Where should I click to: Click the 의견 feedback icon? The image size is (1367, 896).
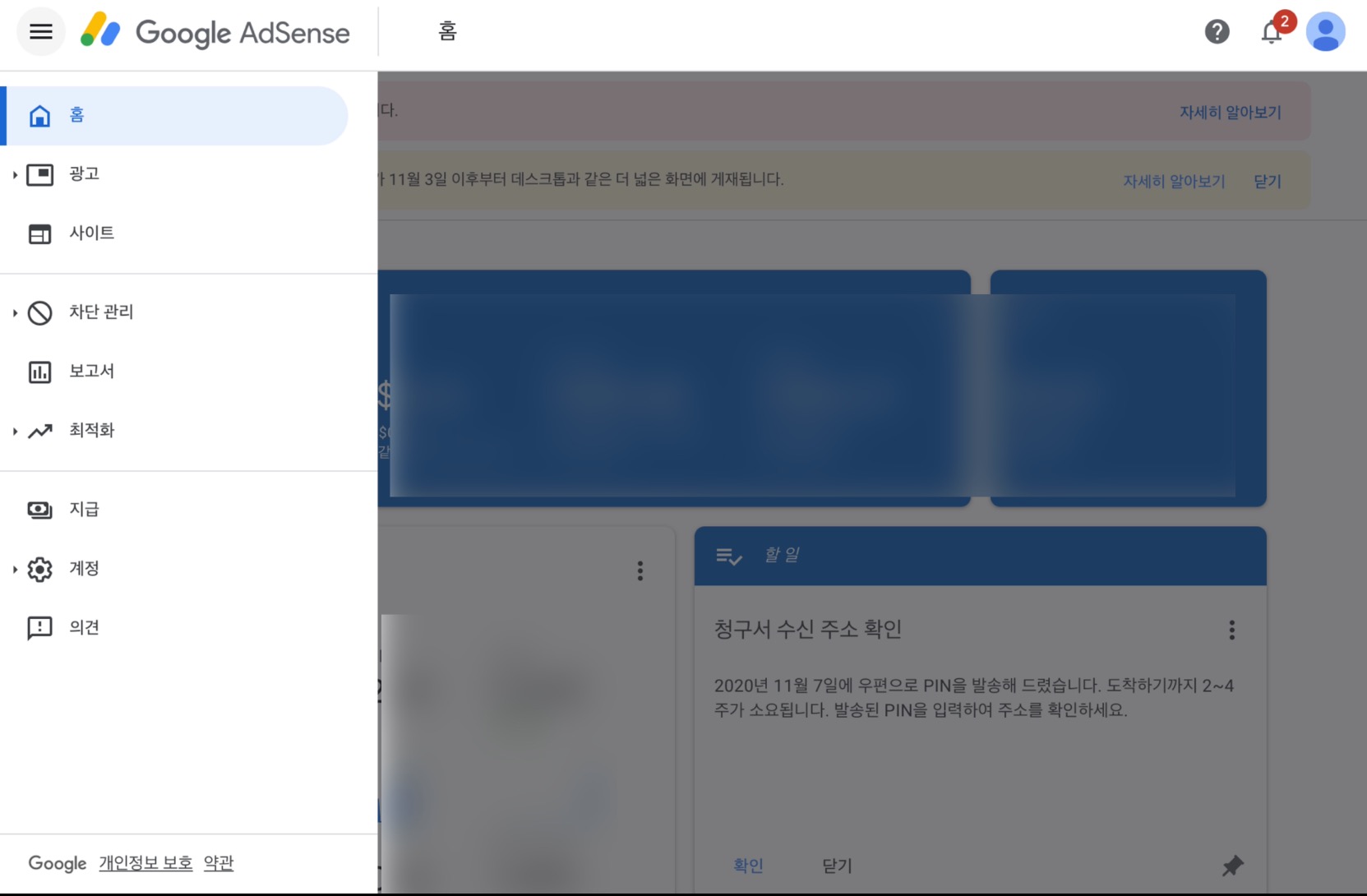click(39, 628)
